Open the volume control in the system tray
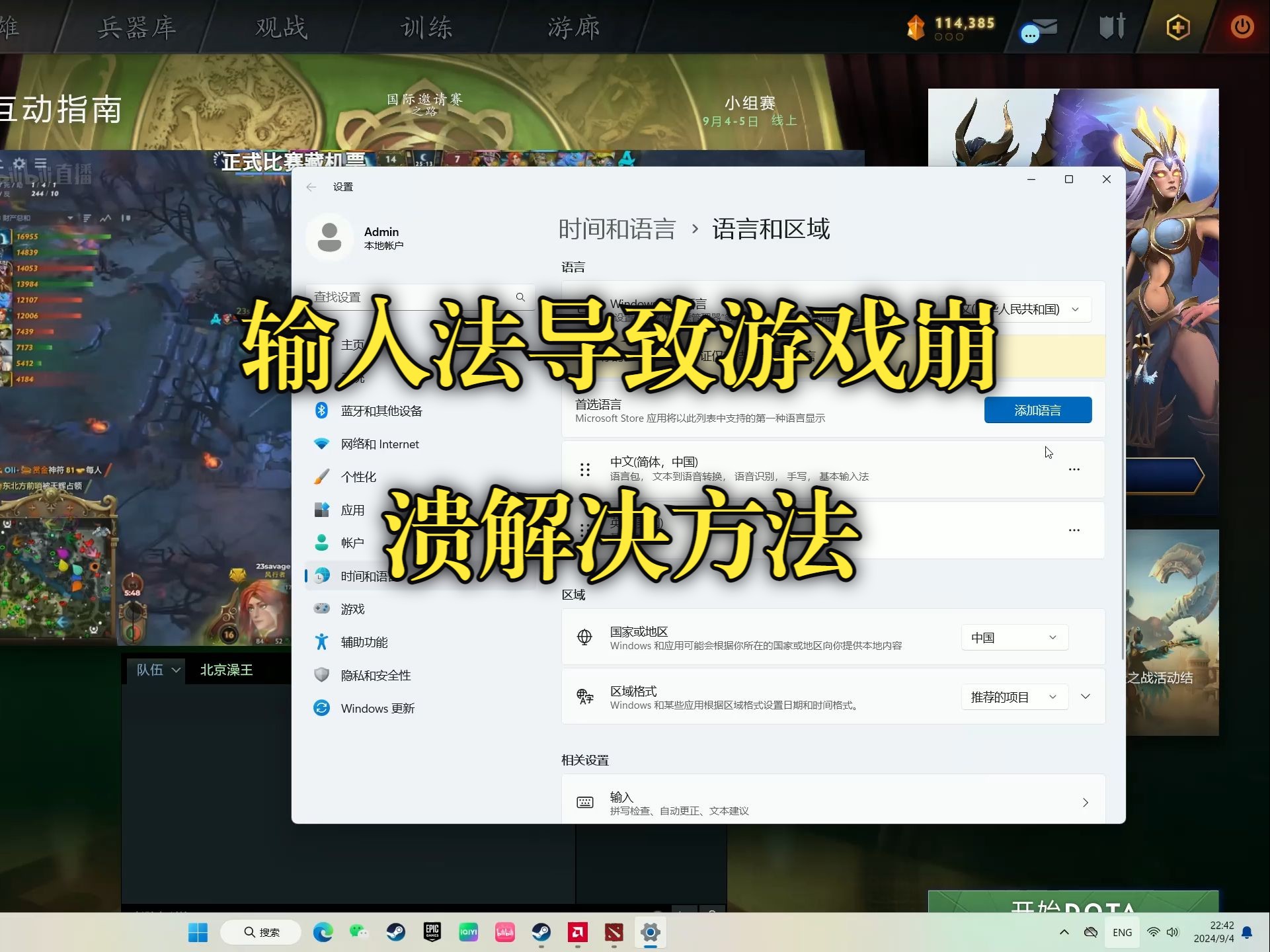This screenshot has height=952, width=1270. click(1173, 932)
